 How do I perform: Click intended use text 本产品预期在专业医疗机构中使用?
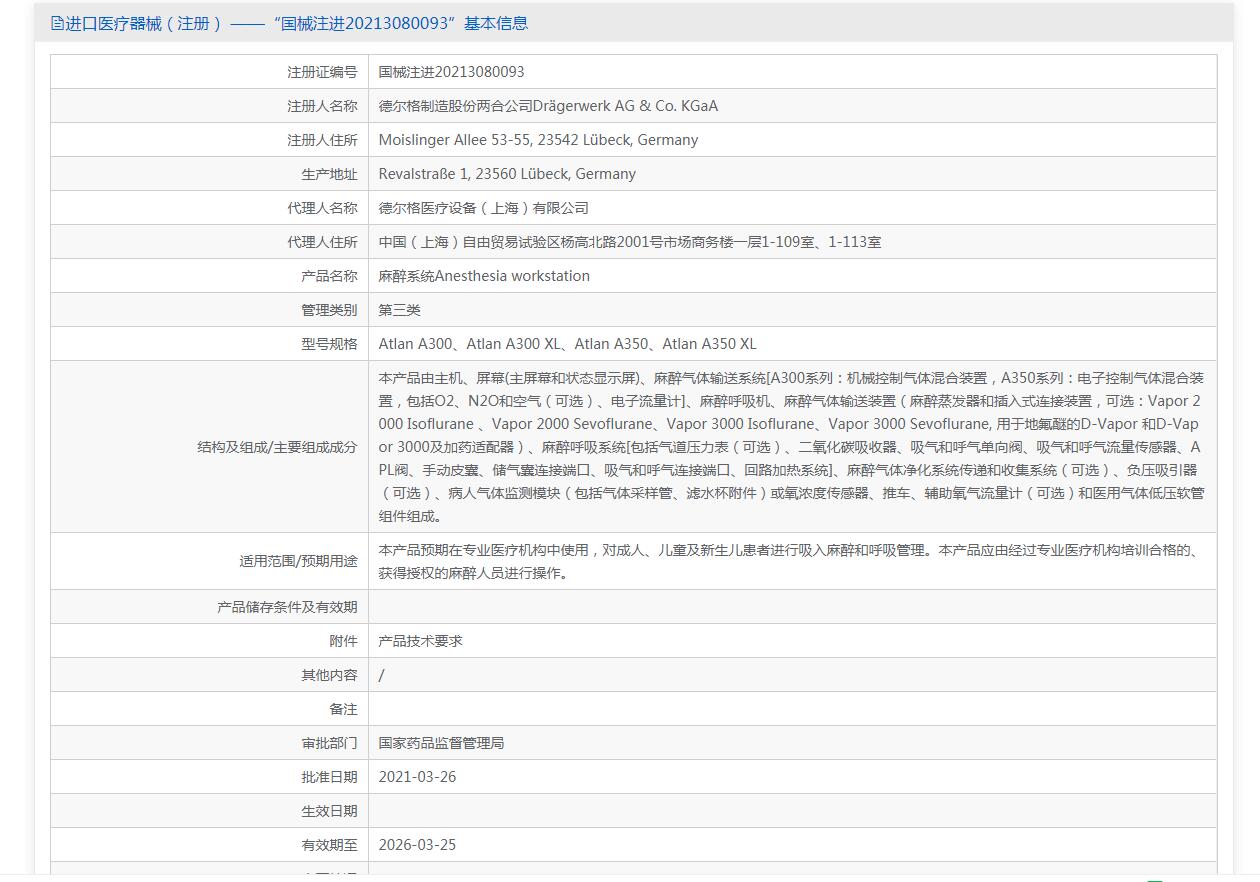click(789, 561)
